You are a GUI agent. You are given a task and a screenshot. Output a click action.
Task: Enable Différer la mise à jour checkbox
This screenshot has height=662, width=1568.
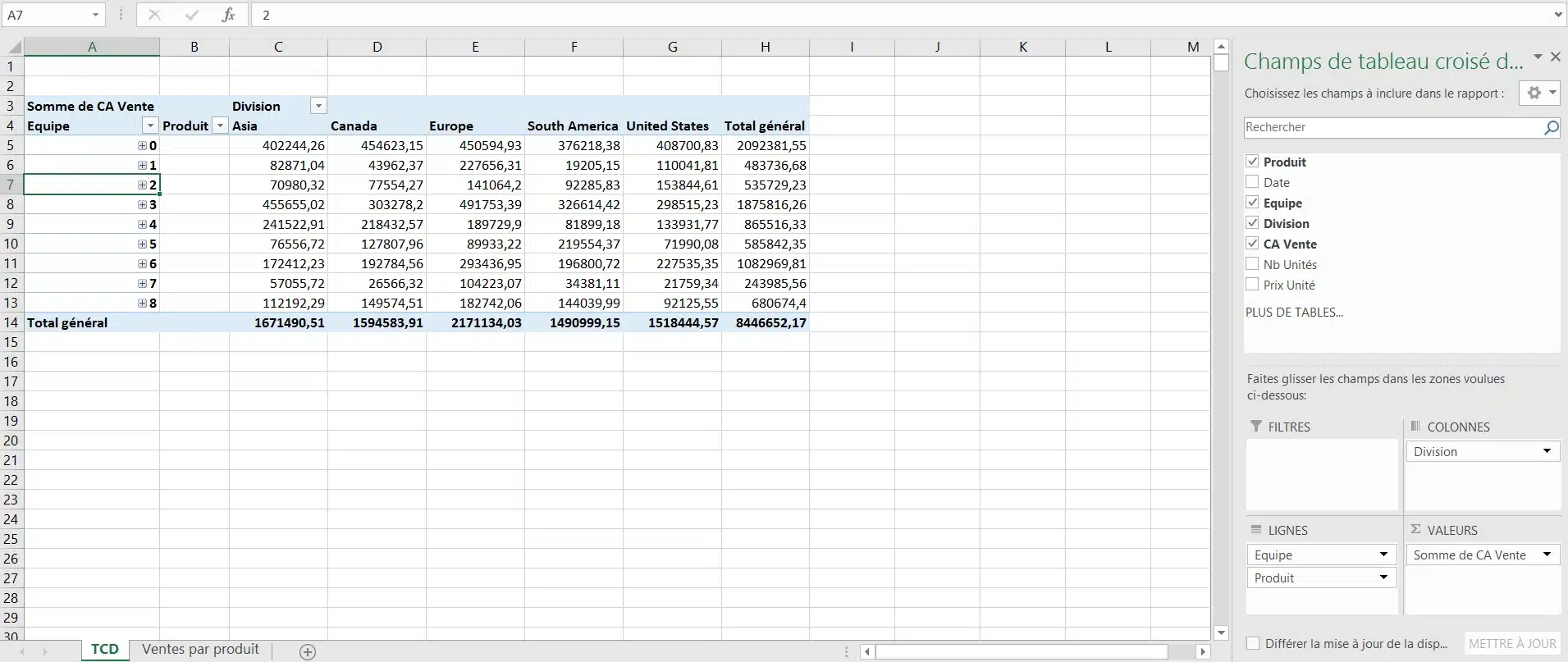click(1253, 644)
